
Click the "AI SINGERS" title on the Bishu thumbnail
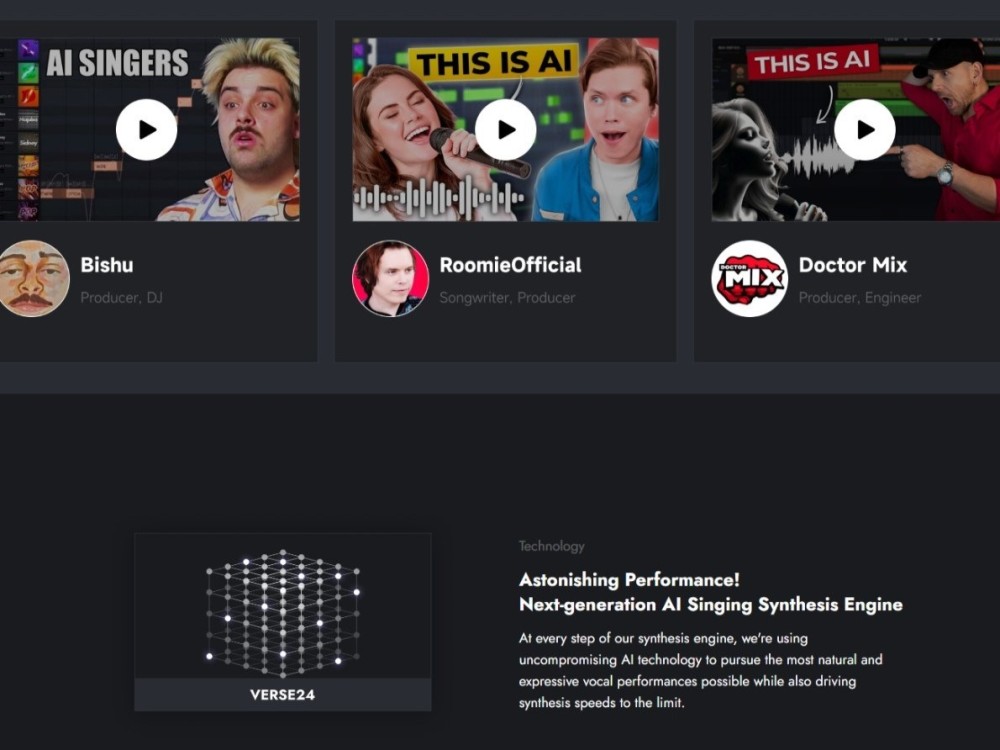tap(117, 62)
